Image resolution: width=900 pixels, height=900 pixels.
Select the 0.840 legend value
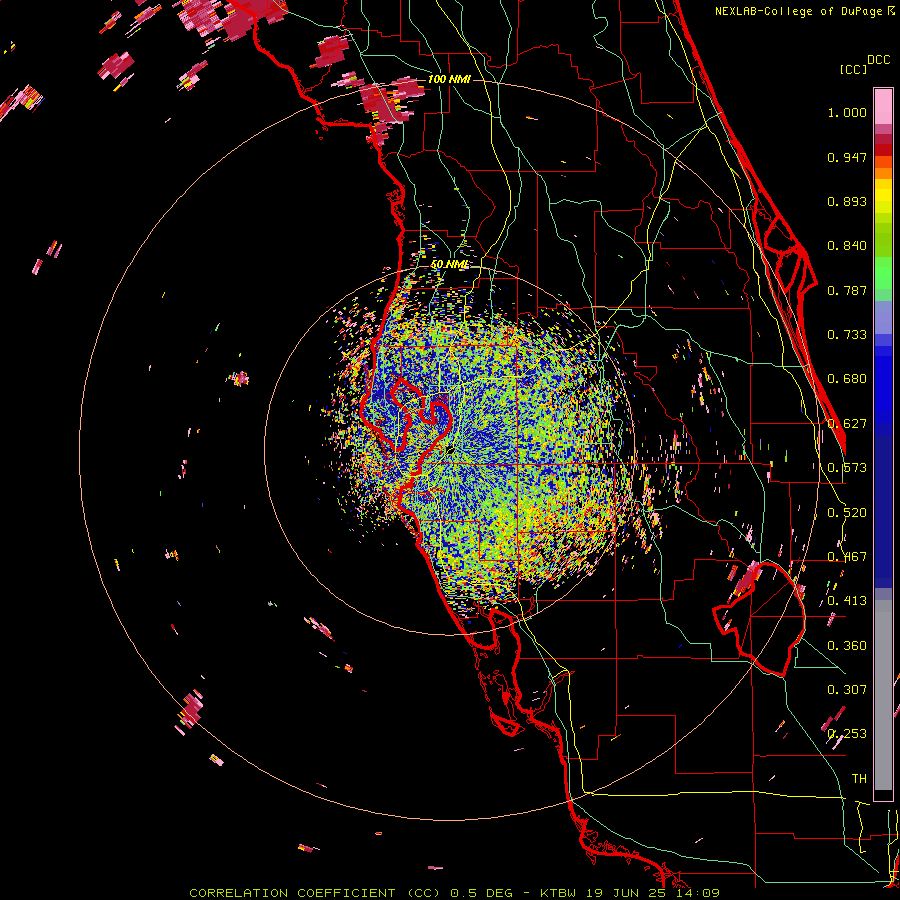click(847, 246)
